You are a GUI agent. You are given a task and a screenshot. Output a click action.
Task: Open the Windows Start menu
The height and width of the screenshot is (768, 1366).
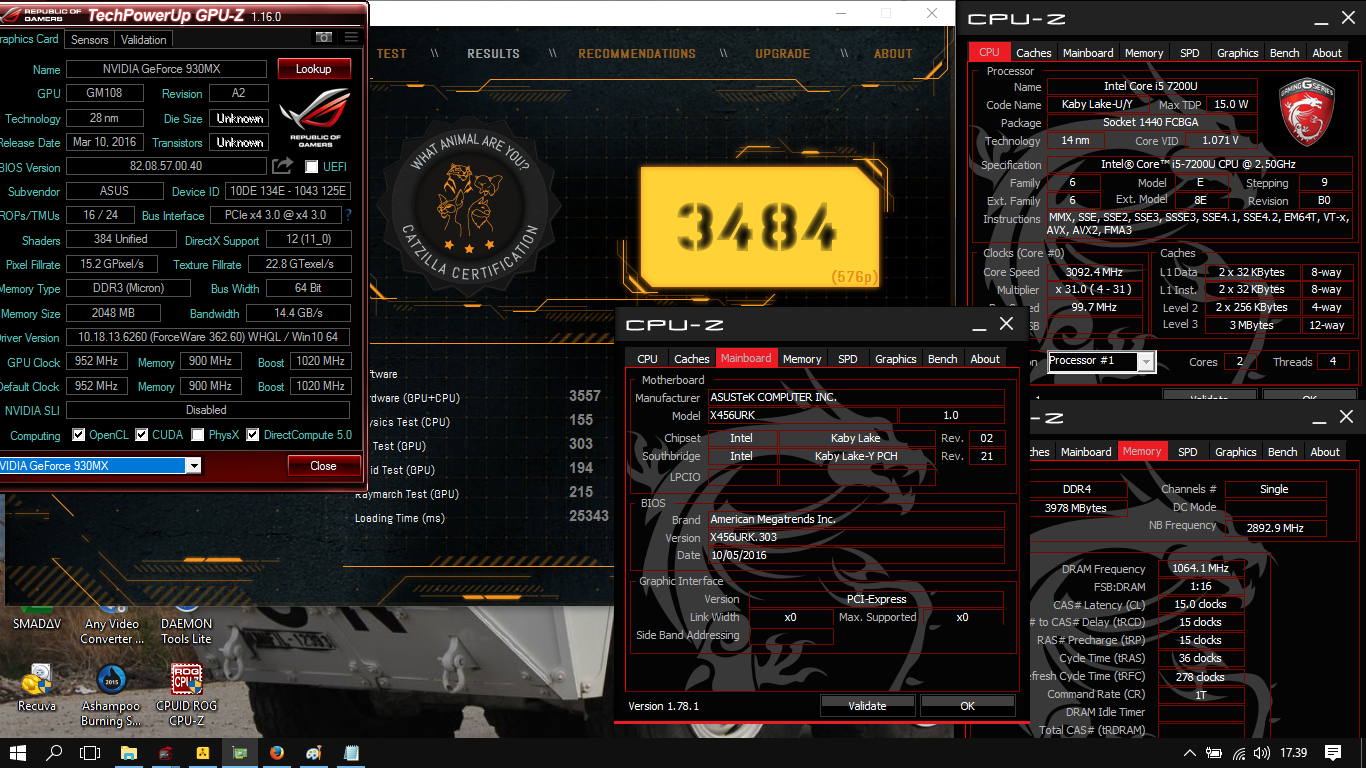[18, 752]
